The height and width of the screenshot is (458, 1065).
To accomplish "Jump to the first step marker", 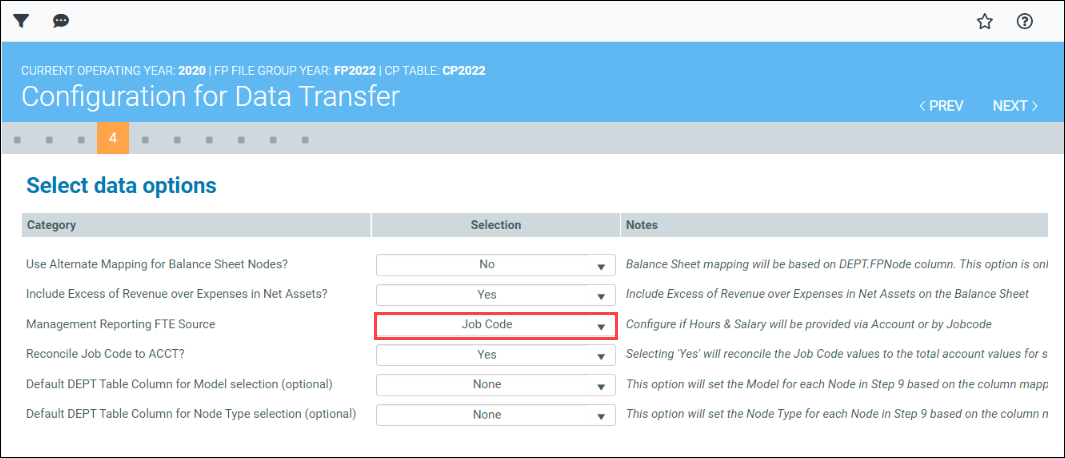I will pos(17,139).
